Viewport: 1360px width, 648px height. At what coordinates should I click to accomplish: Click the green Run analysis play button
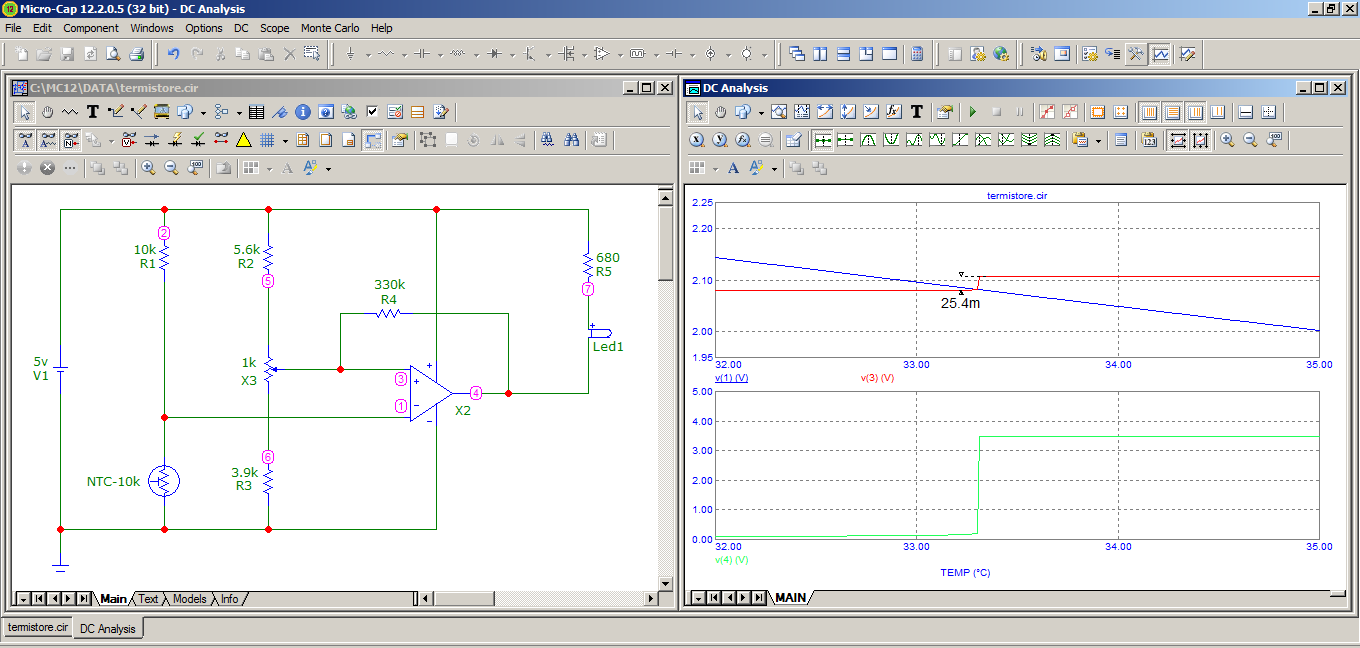[973, 112]
